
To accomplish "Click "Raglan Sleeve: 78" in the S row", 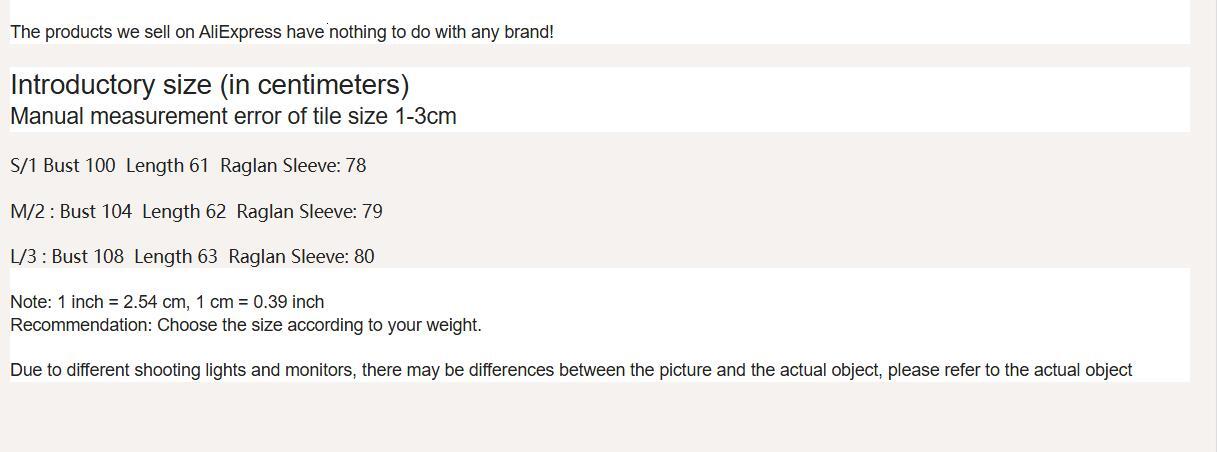I will coord(293,166).
